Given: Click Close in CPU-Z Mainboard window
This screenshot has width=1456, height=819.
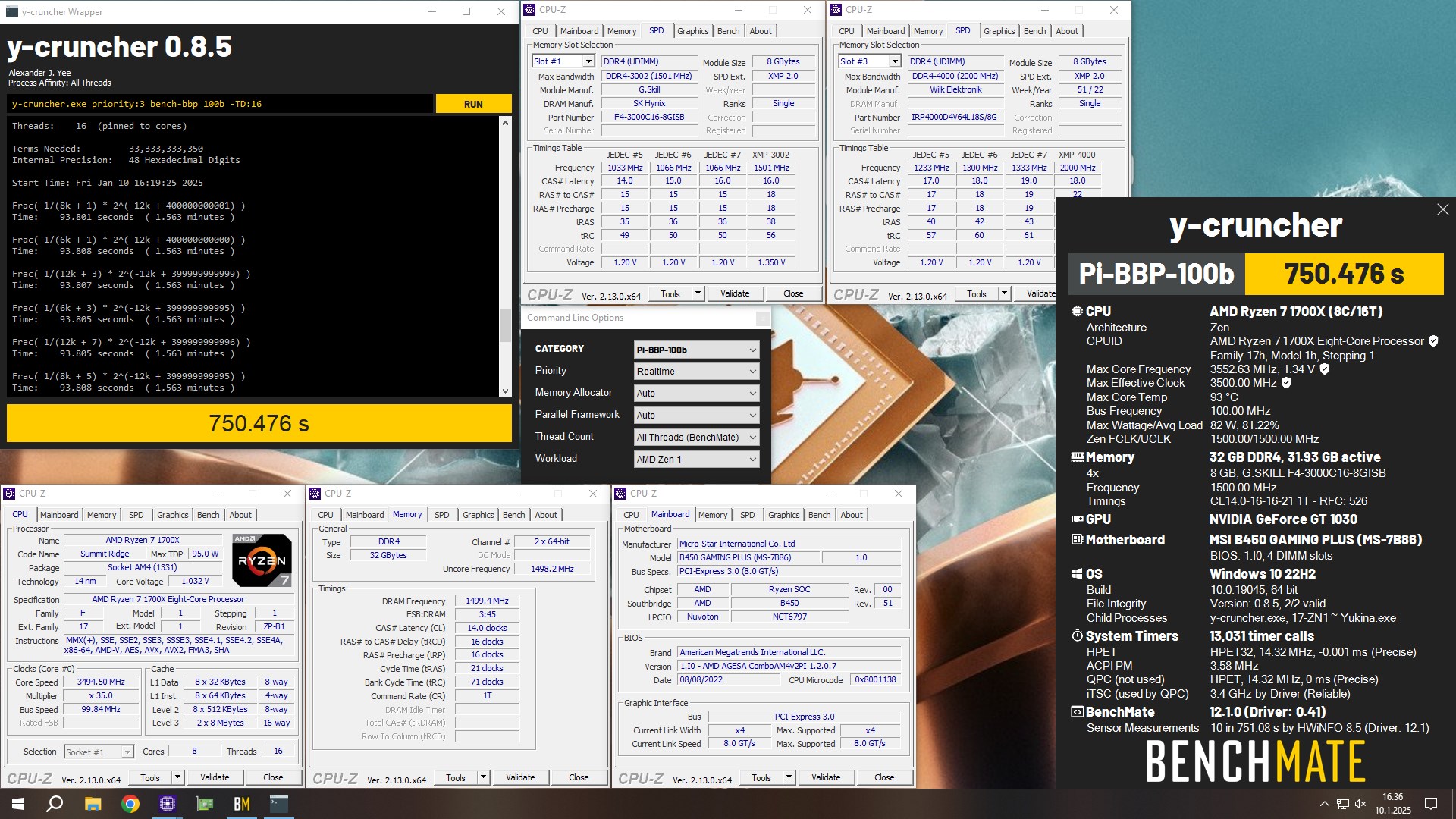Looking at the screenshot, I should pyautogui.click(x=884, y=777).
